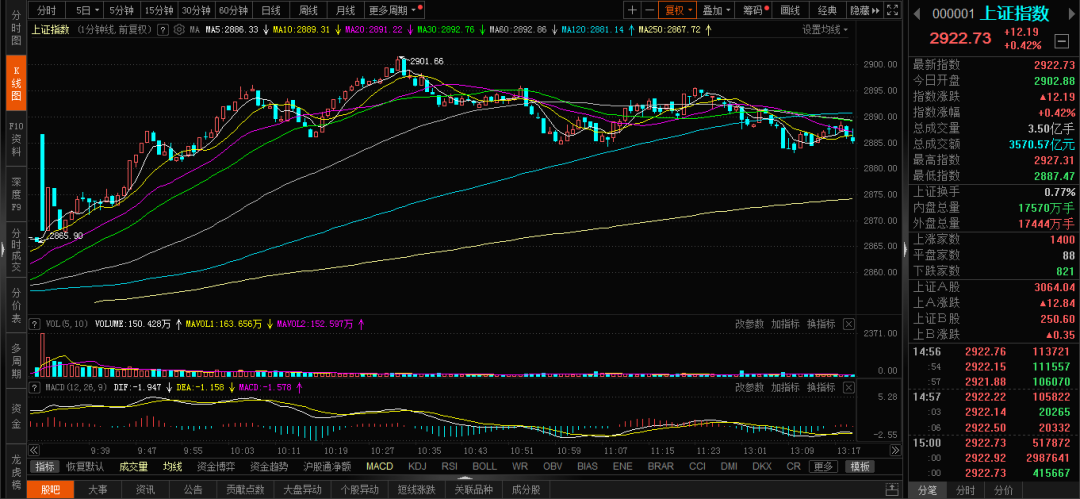The height and width of the screenshot is (499, 1080).
Task: Expand left sidebar with edge arrow
Action: click(x=3, y=250)
